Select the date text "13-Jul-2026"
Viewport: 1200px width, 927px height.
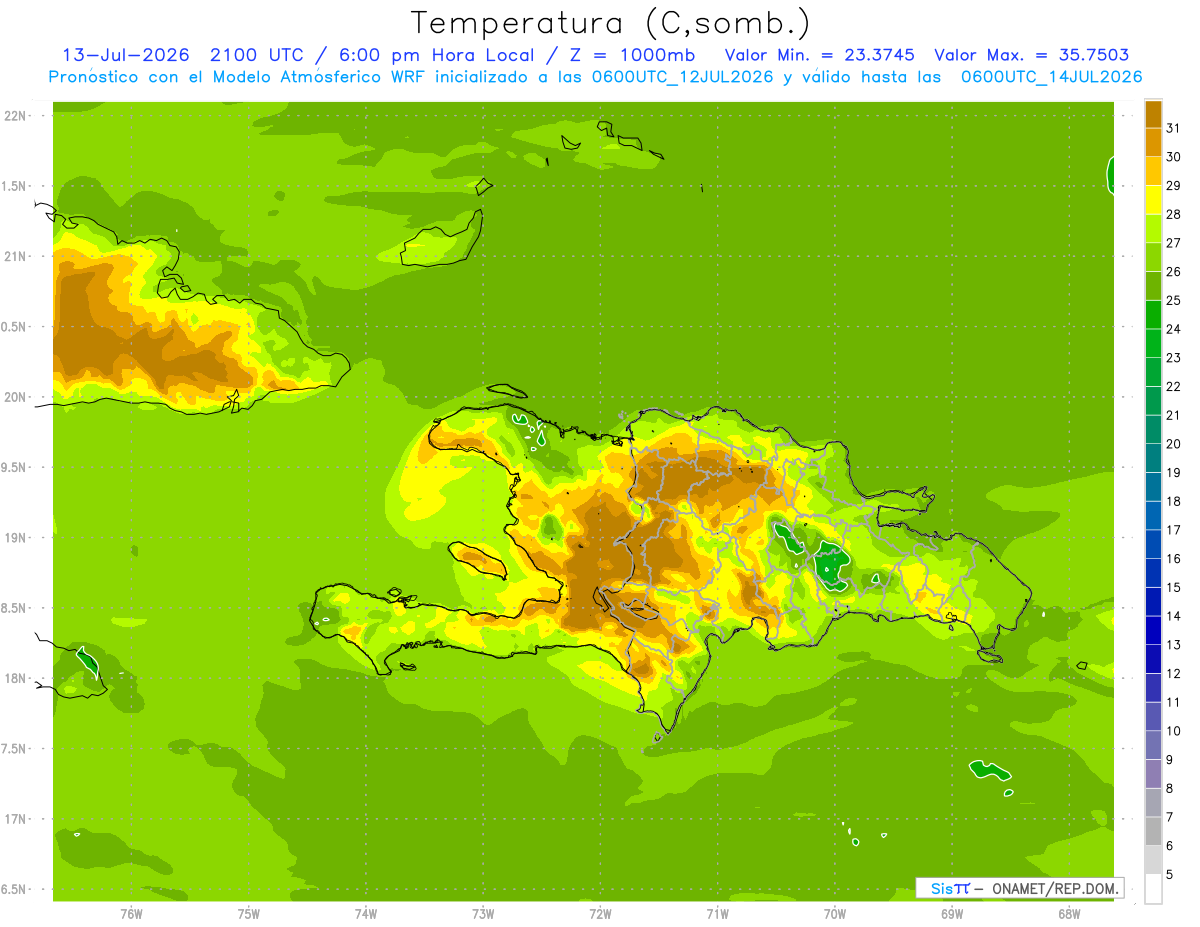(126, 54)
